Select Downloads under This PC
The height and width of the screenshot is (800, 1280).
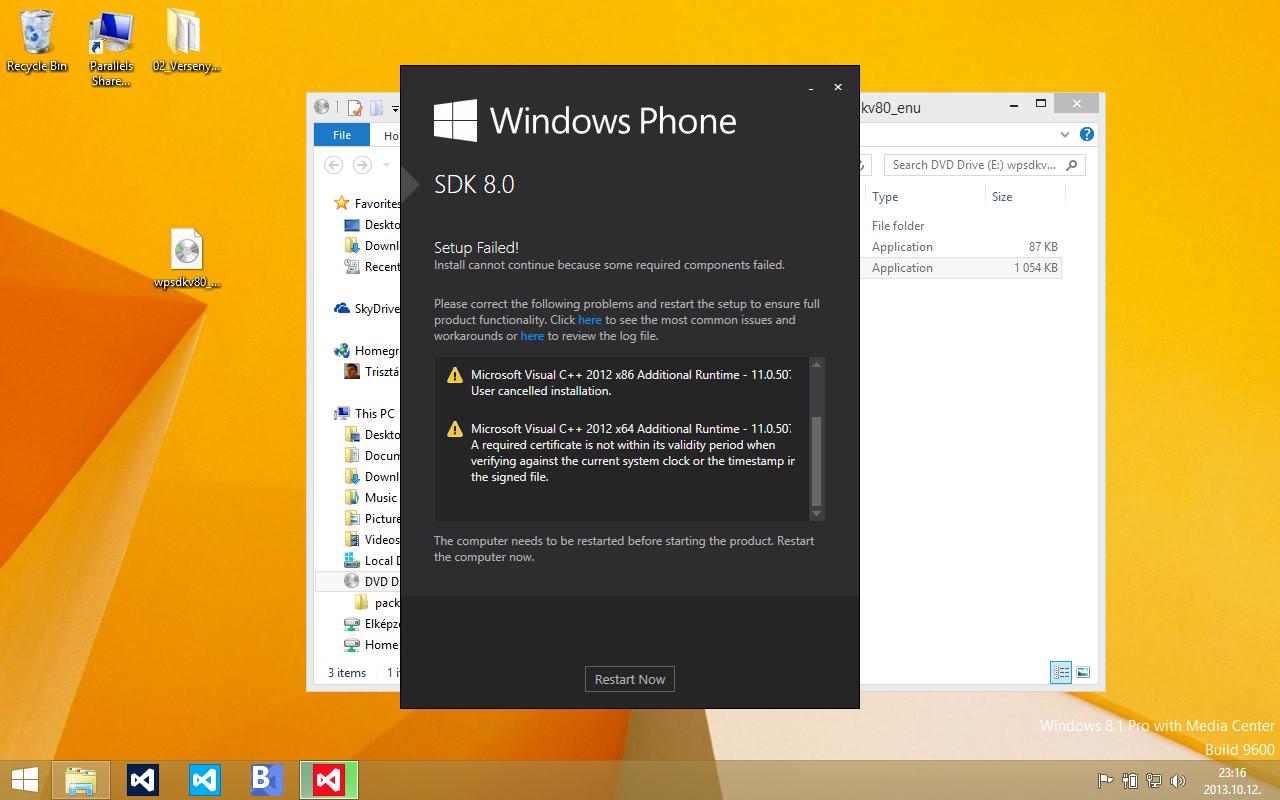(x=371, y=477)
